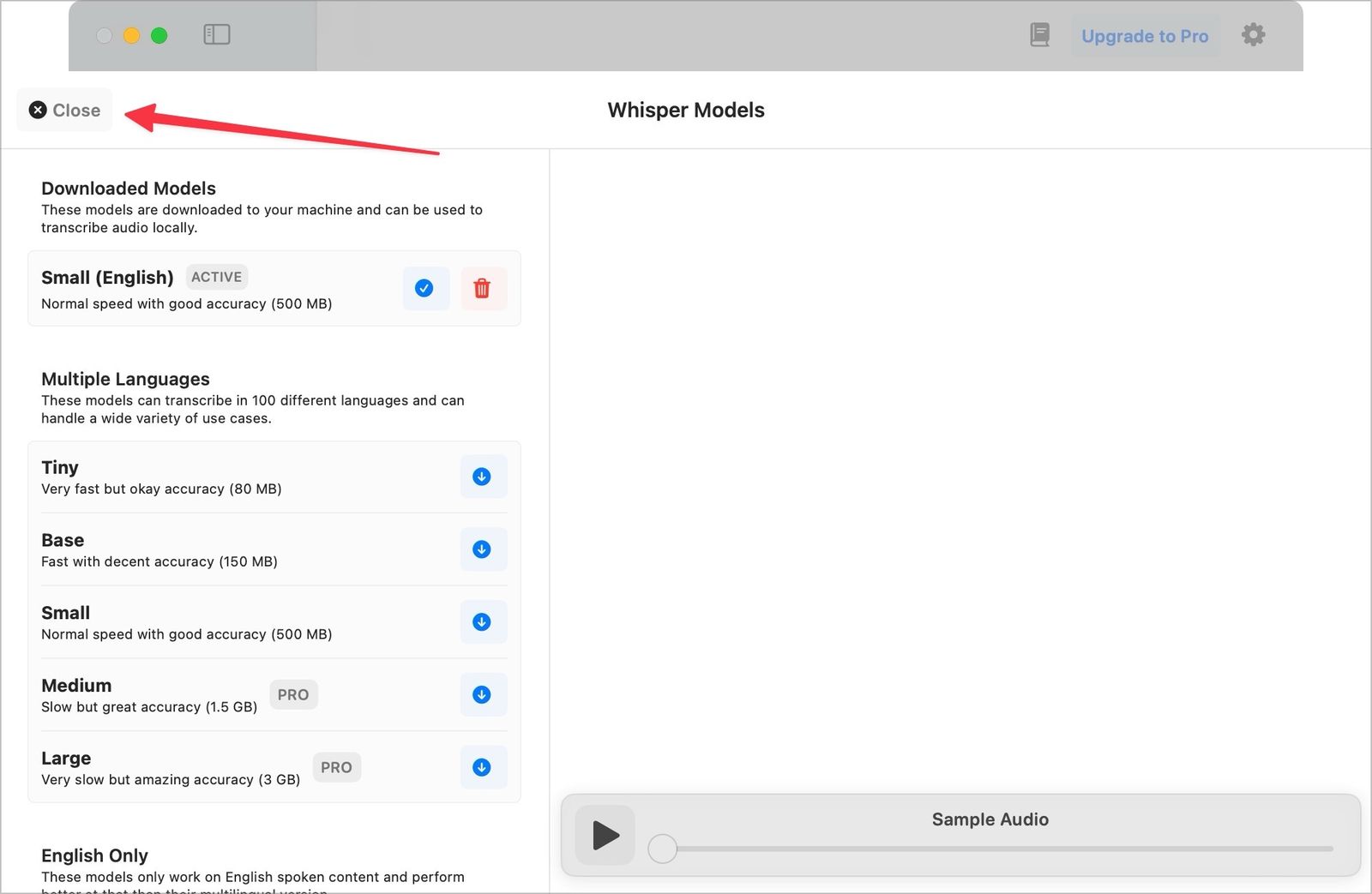Click the ACTIVE badge on Small (English)
Viewport: 1372px width, 894px height.
217,277
